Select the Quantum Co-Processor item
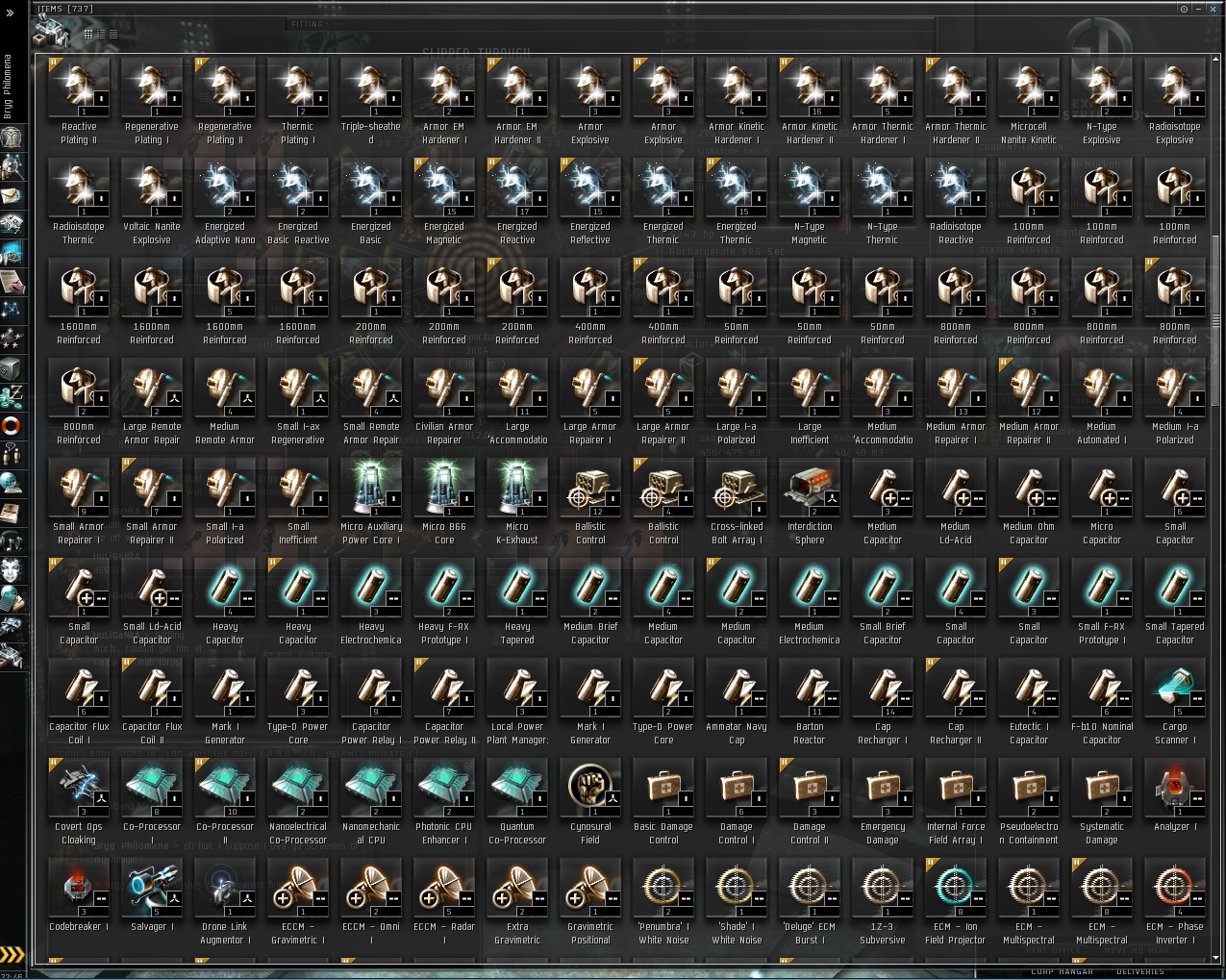The image size is (1226, 980). 517,801
